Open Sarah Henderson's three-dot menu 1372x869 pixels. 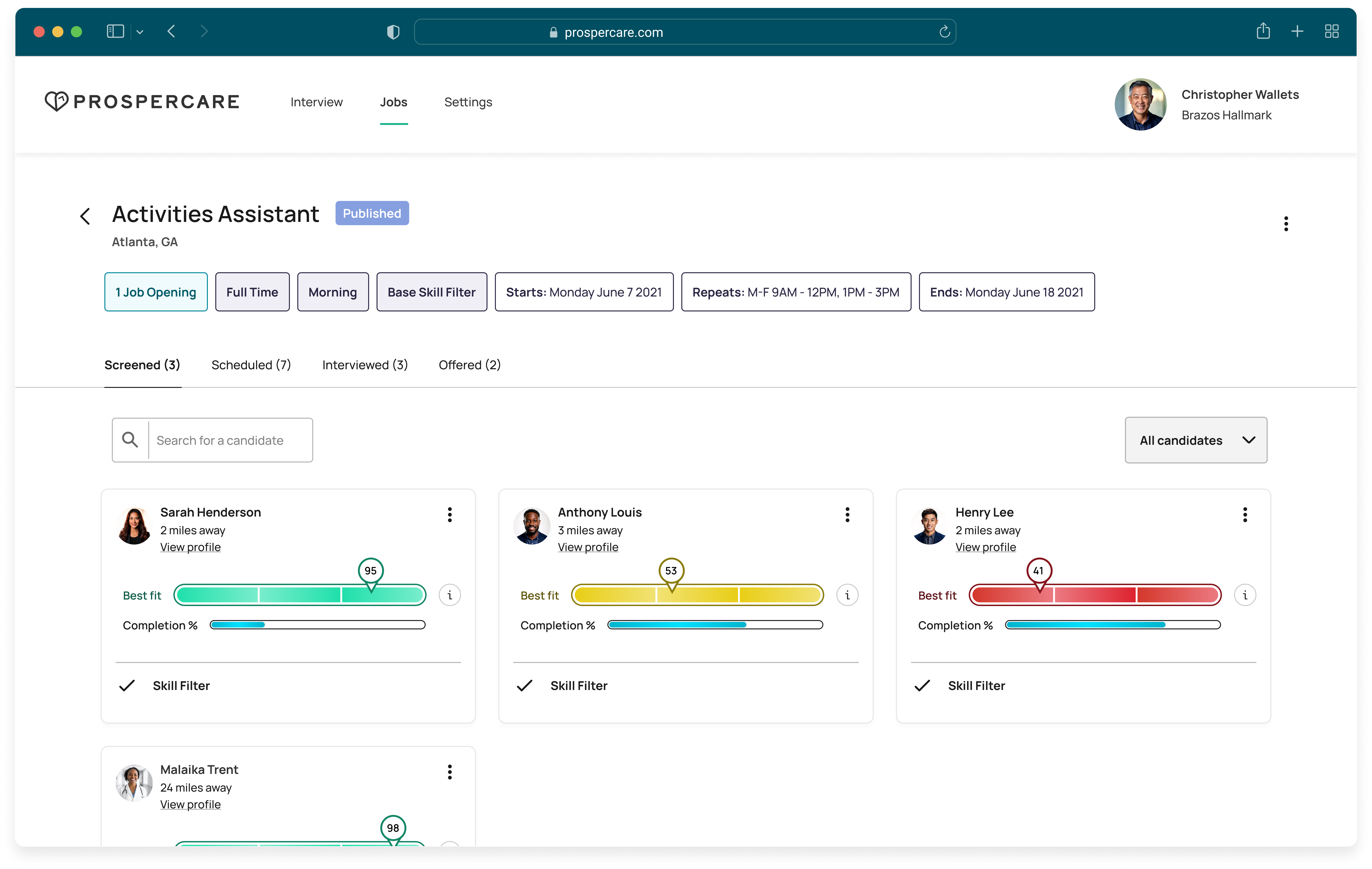point(449,514)
